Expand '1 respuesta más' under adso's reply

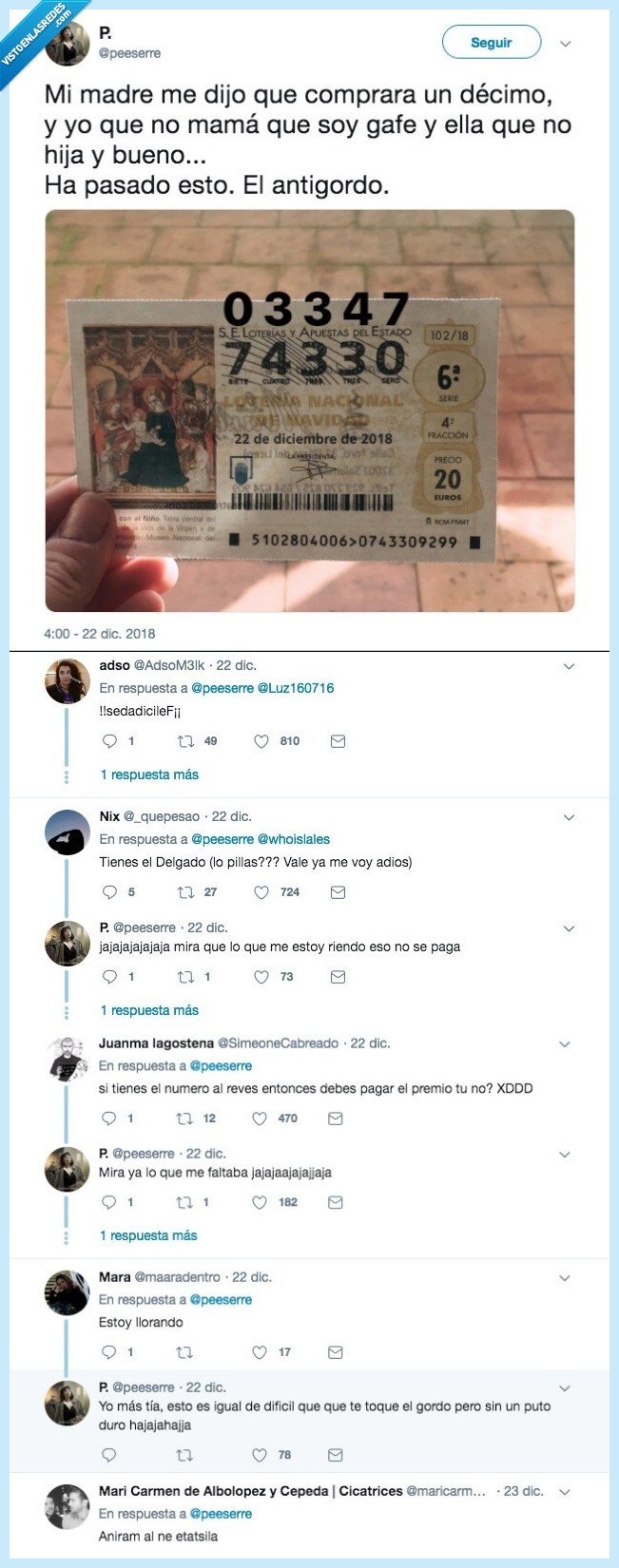[149, 774]
